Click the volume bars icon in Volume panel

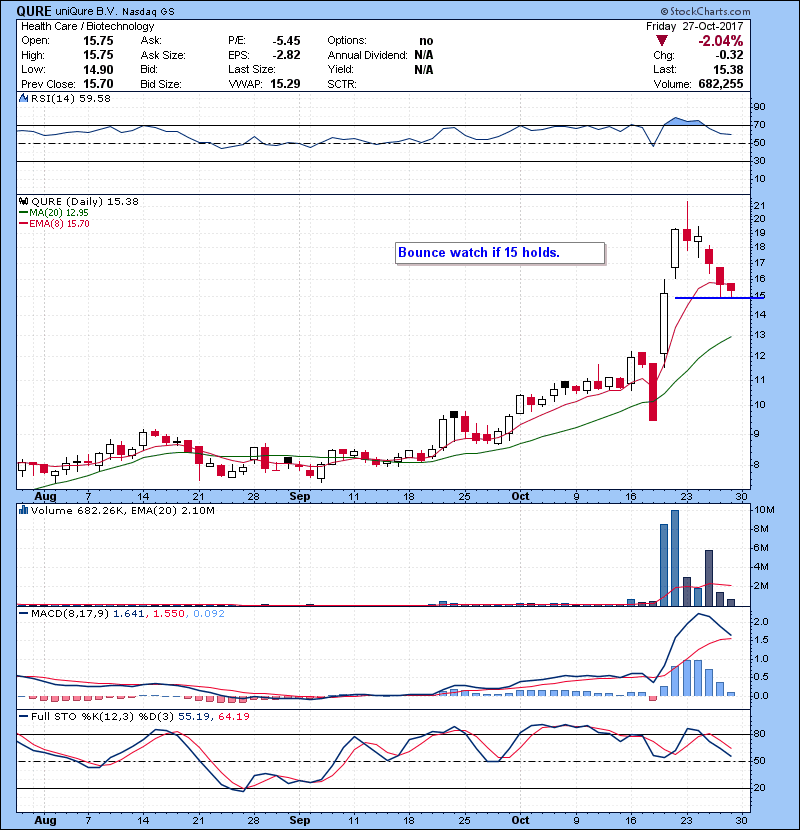coord(23,510)
